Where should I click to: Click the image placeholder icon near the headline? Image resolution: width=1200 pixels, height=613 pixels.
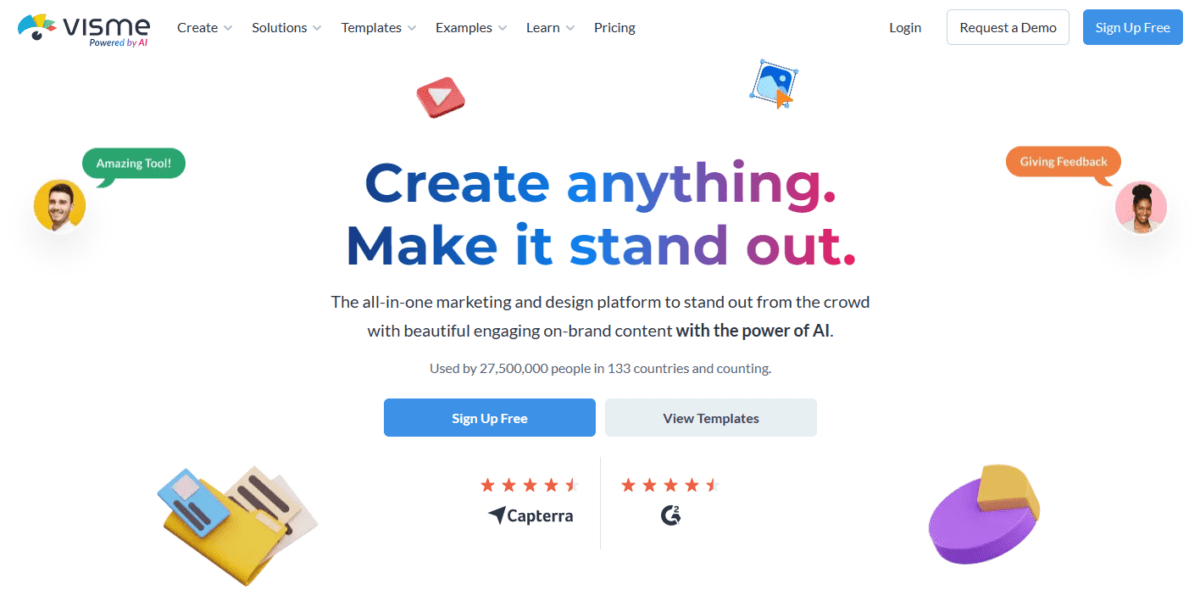(x=770, y=84)
